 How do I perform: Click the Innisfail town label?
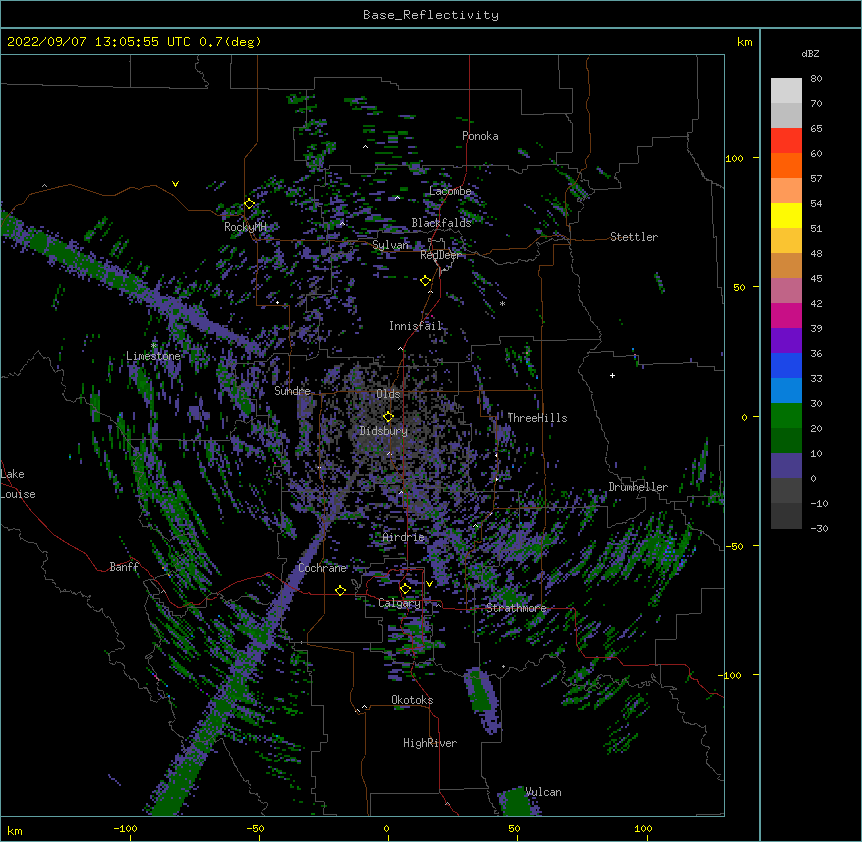point(416,326)
